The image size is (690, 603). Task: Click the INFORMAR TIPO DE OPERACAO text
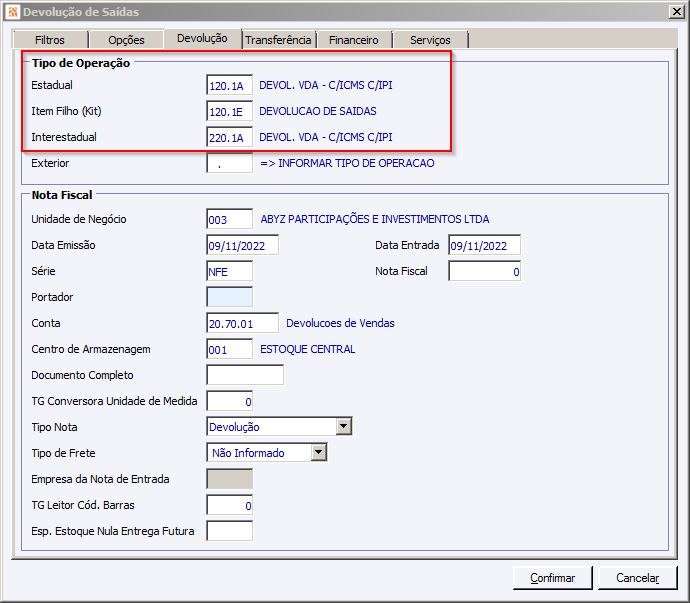point(356,163)
